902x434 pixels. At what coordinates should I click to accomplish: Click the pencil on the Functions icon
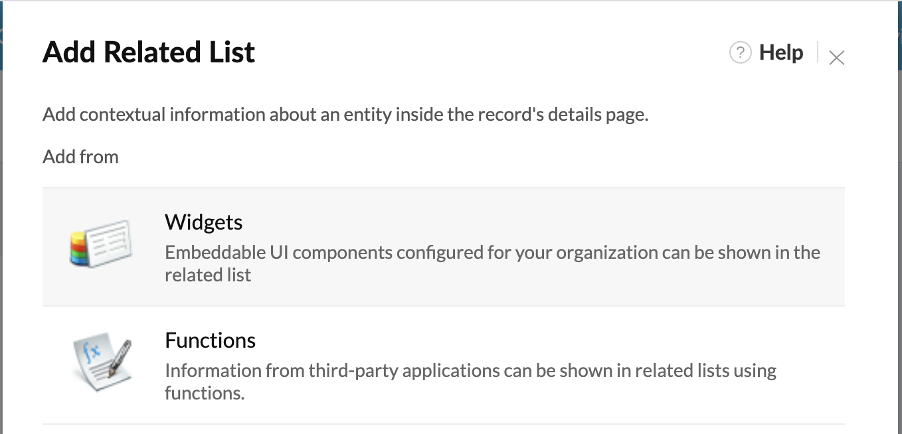pos(120,357)
